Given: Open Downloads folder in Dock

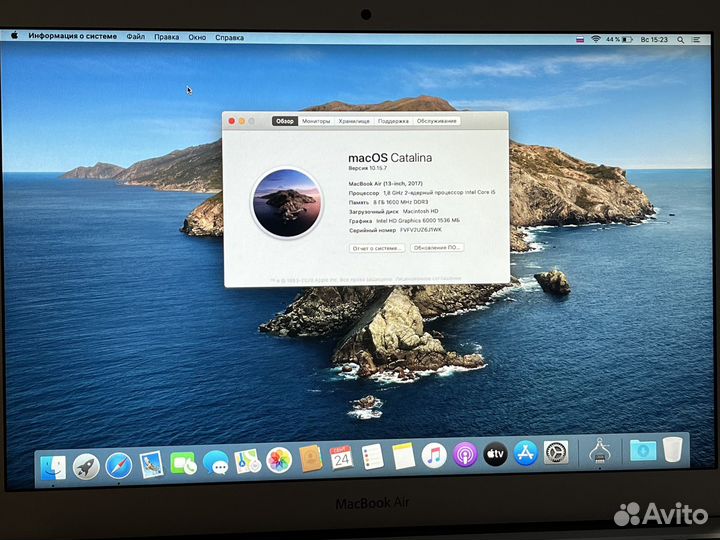Looking at the screenshot, I should tap(643, 450).
